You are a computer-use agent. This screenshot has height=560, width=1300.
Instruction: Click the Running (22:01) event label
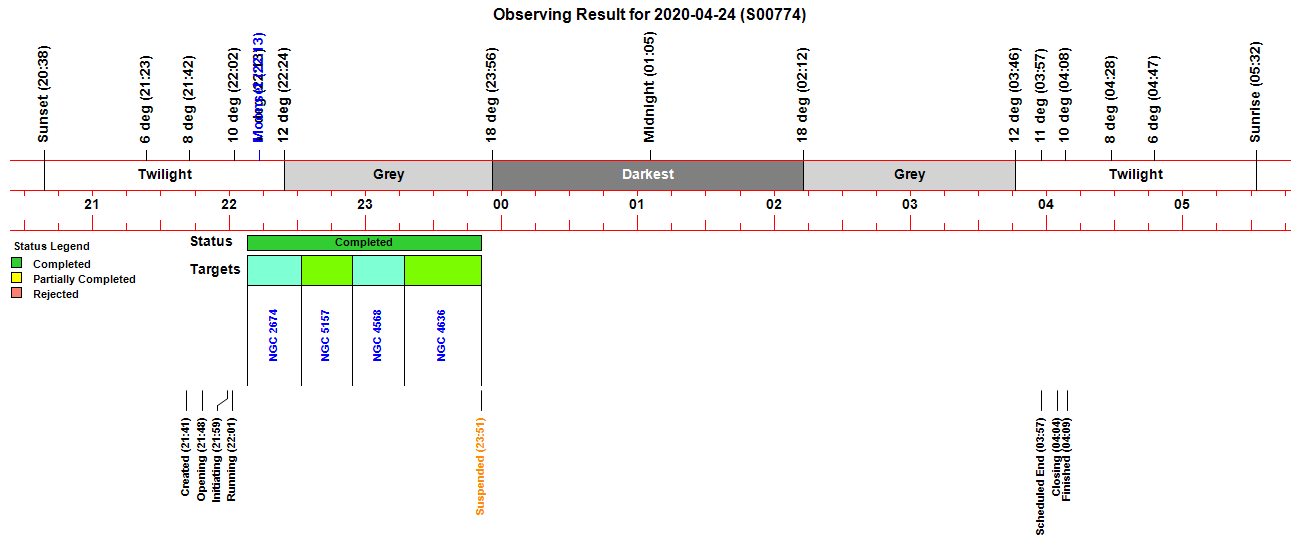(231, 459)
